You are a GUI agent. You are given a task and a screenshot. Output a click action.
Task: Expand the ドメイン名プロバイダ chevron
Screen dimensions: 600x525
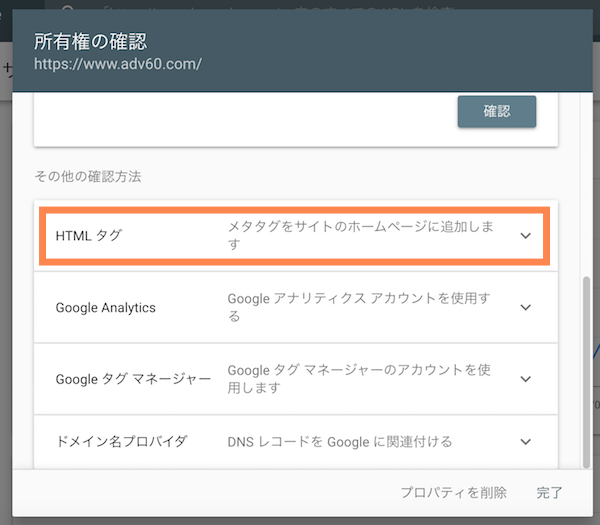coord(526,442)
